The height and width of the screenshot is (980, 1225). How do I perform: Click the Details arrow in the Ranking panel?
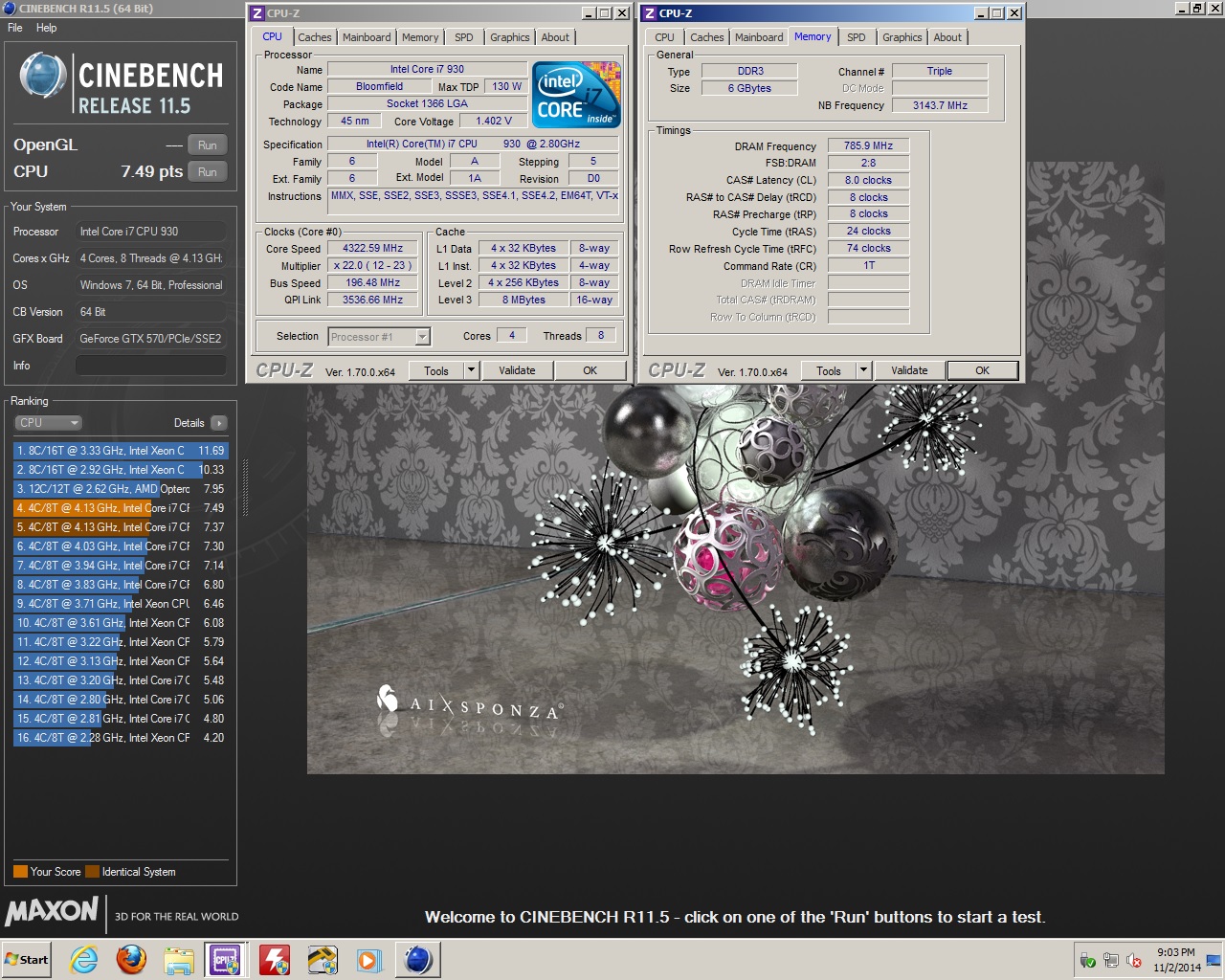tap(219, 423)
